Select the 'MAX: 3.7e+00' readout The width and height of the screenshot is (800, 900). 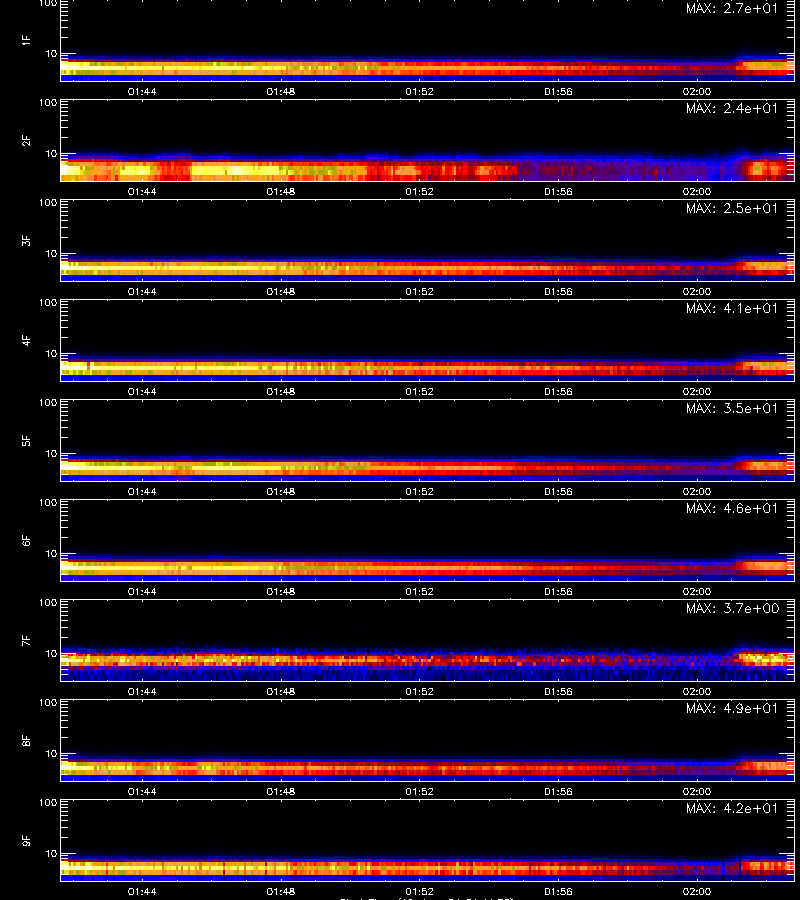732,608
